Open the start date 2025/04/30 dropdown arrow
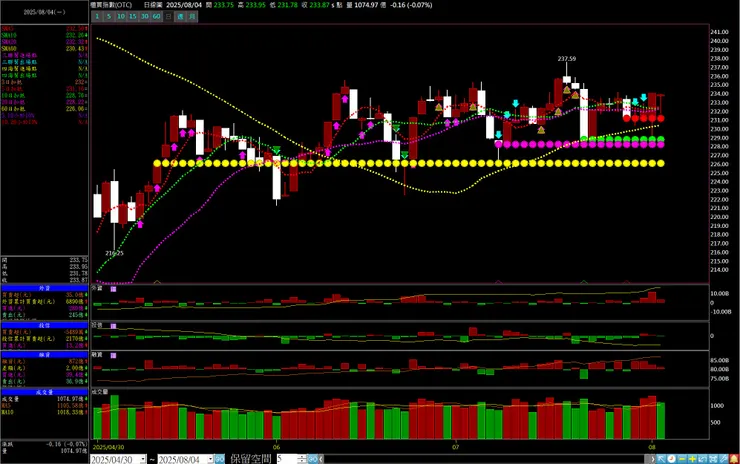Image resolution: width=740 pixels, height=464 pixels. click(143, 459)
